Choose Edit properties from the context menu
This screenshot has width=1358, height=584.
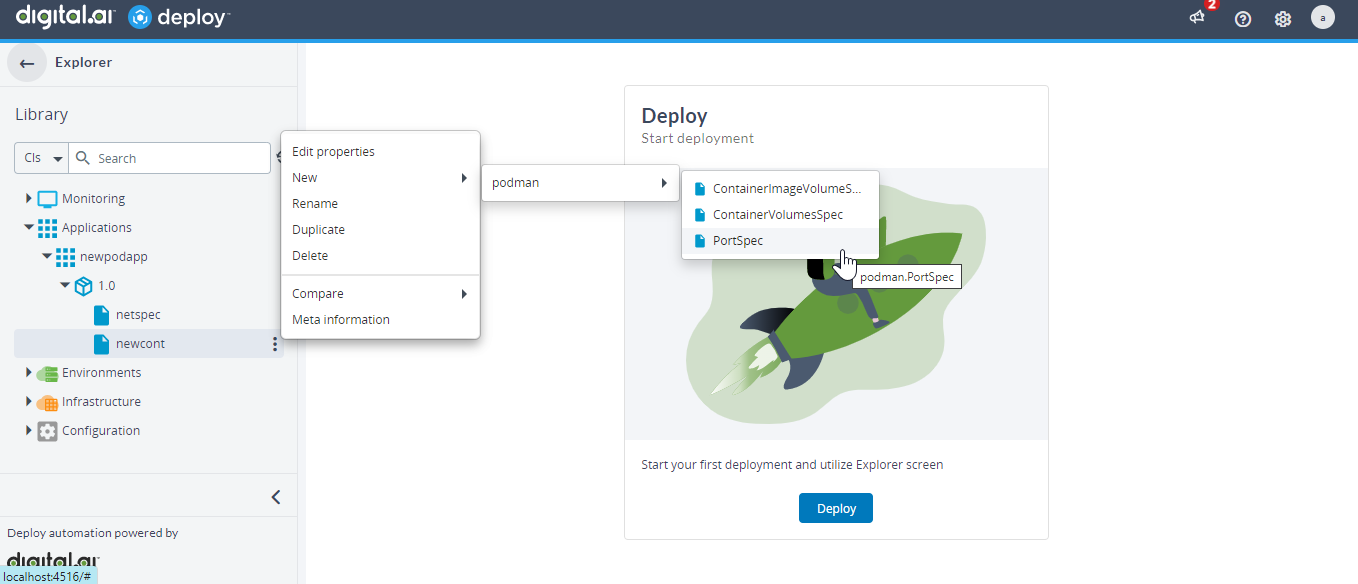(x=380, y=152)
